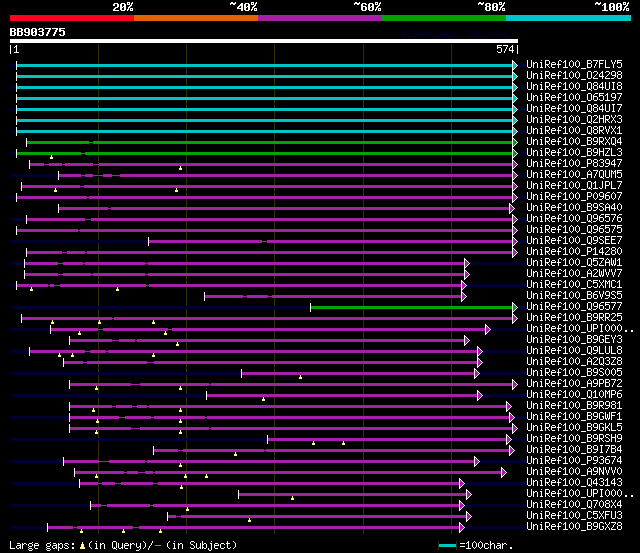Pick the UniRef100_Q96577 label

574,306
